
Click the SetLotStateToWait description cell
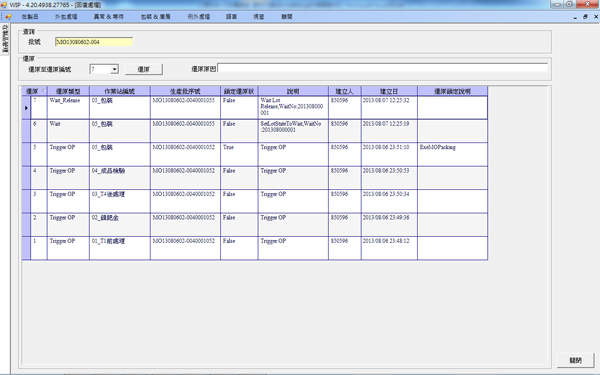(293, 131)
